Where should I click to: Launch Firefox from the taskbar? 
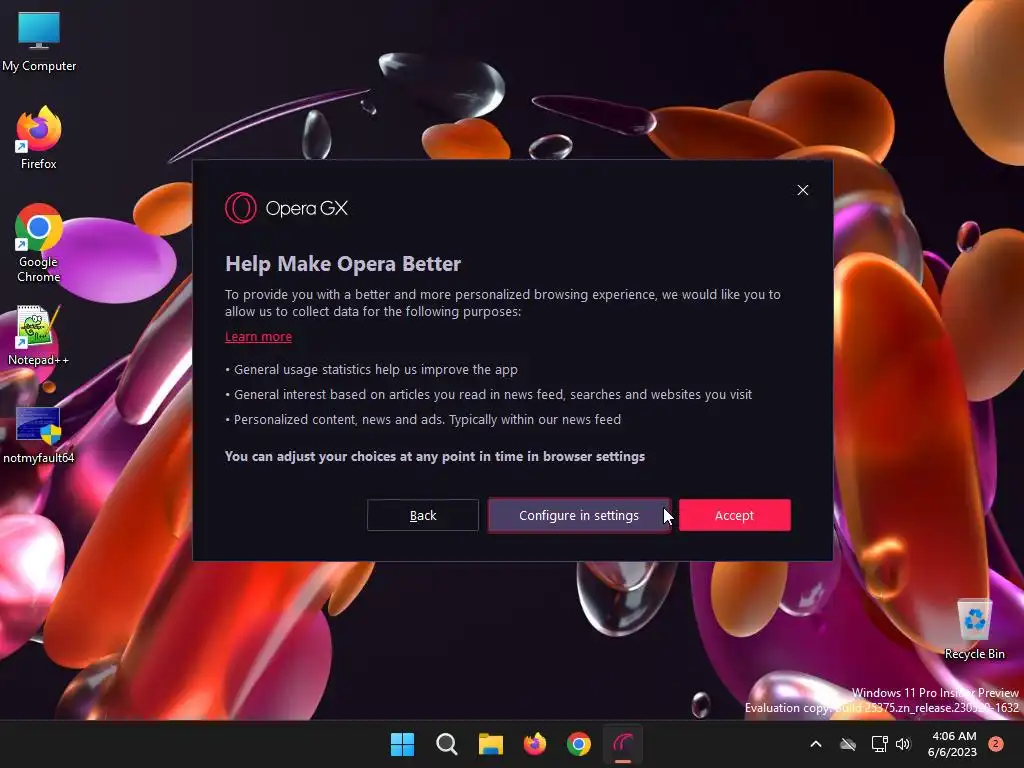tap(535, 744)
